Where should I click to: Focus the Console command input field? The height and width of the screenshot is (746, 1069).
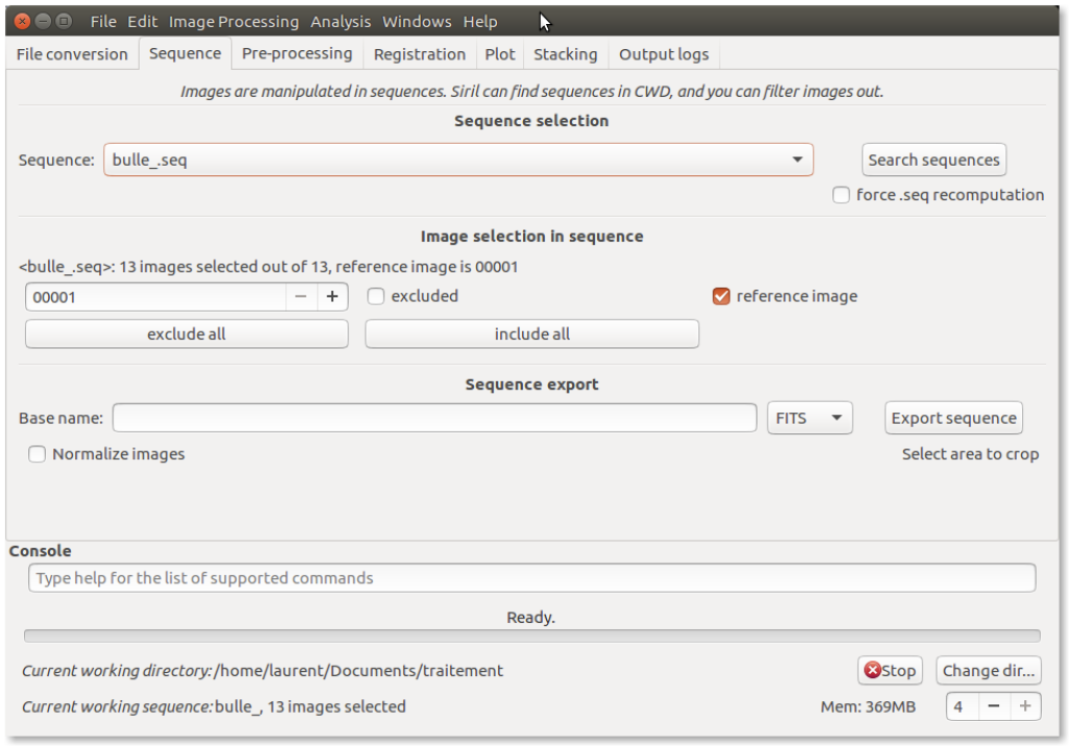tap(531, 578)
